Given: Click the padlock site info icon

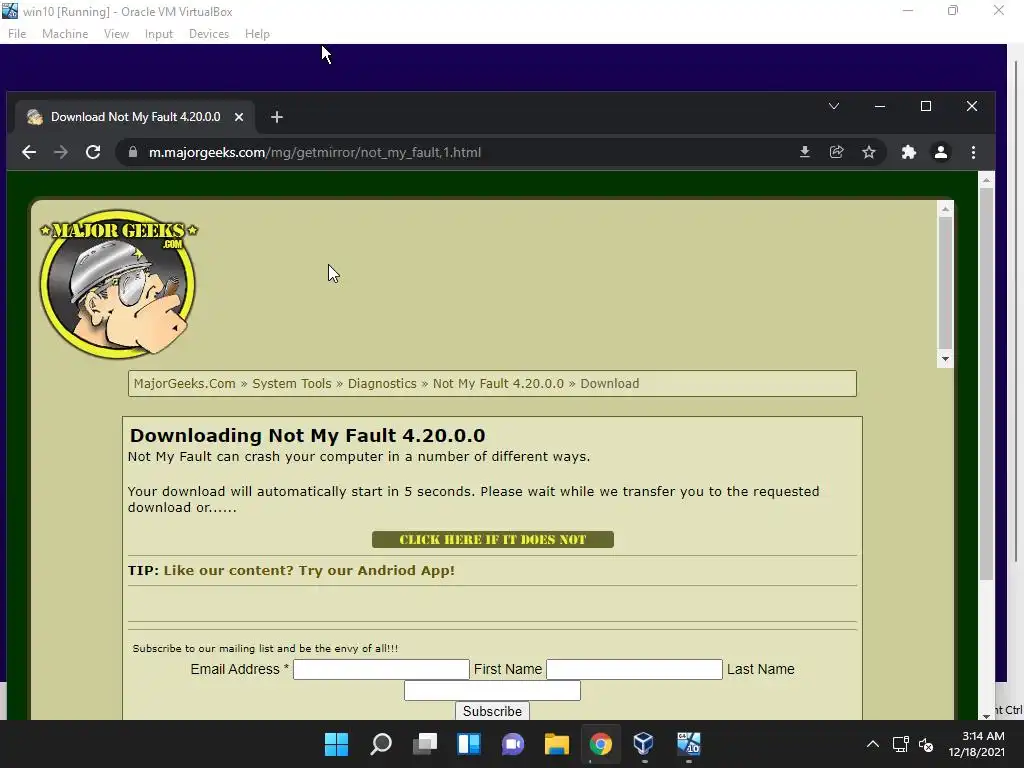Looking at the screenshot, I should tap(133, 152).
